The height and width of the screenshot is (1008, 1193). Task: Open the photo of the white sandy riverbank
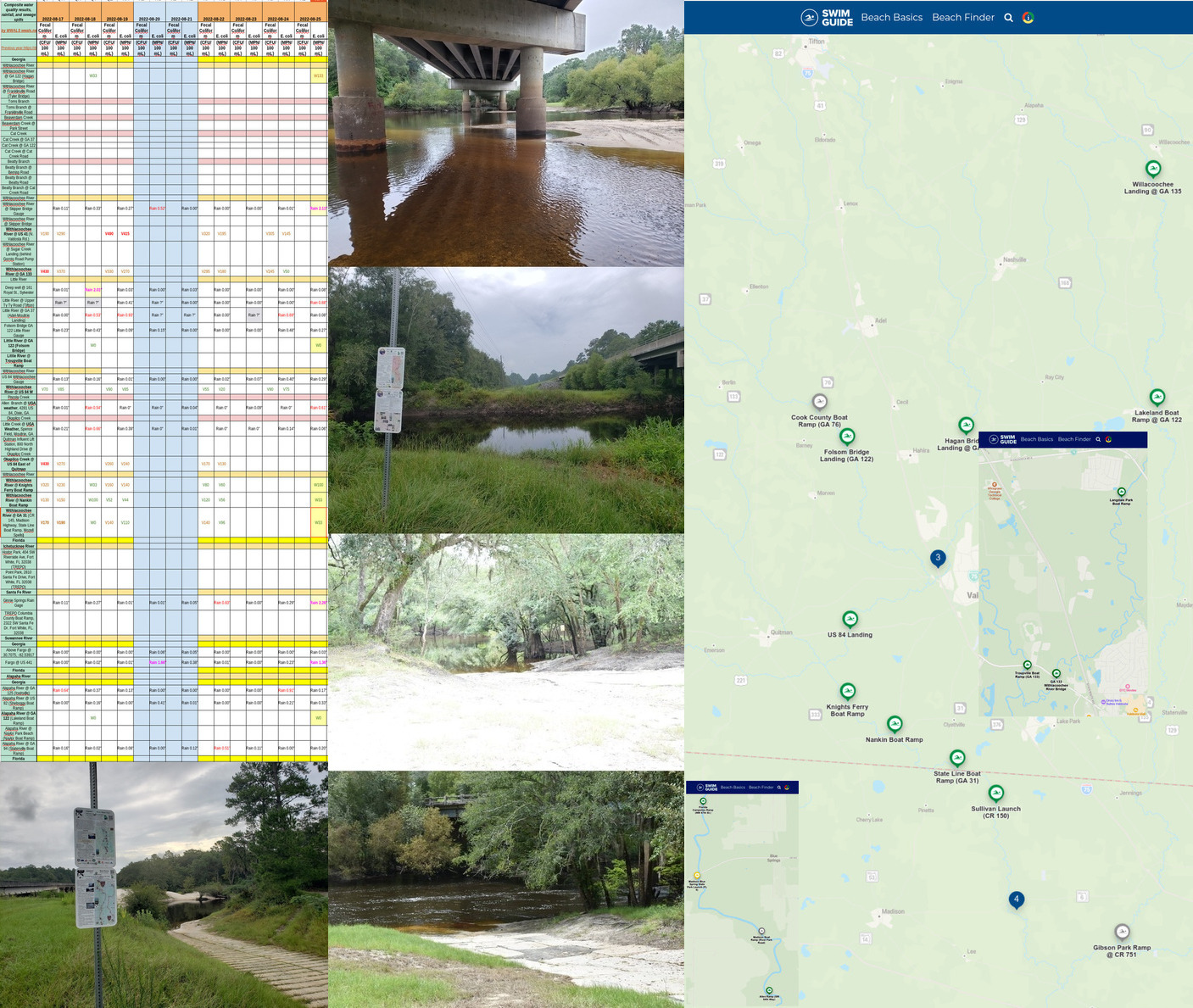coord(506,652)
